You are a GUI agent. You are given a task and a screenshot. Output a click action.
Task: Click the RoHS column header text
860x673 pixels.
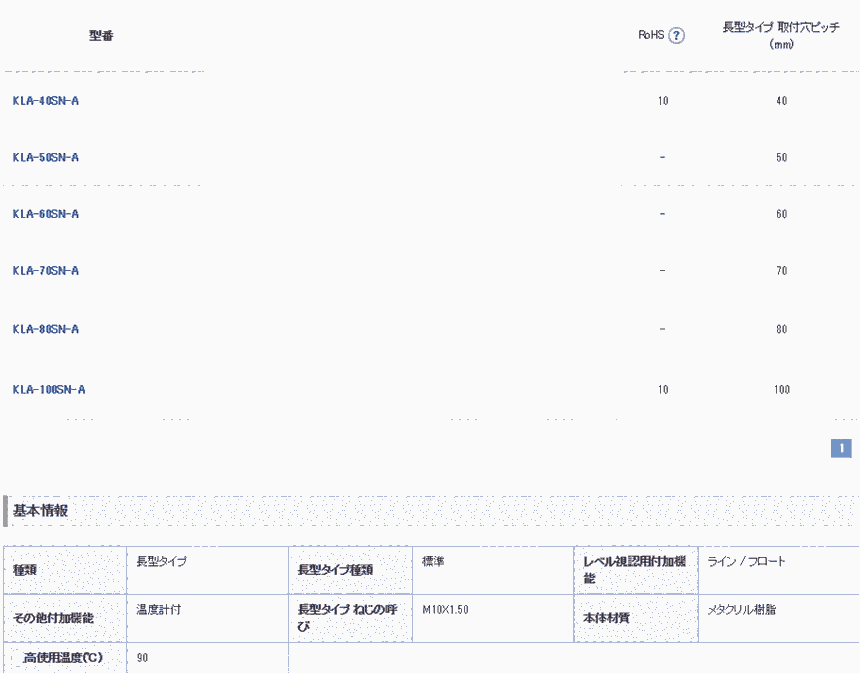click(x=651, y=36)
